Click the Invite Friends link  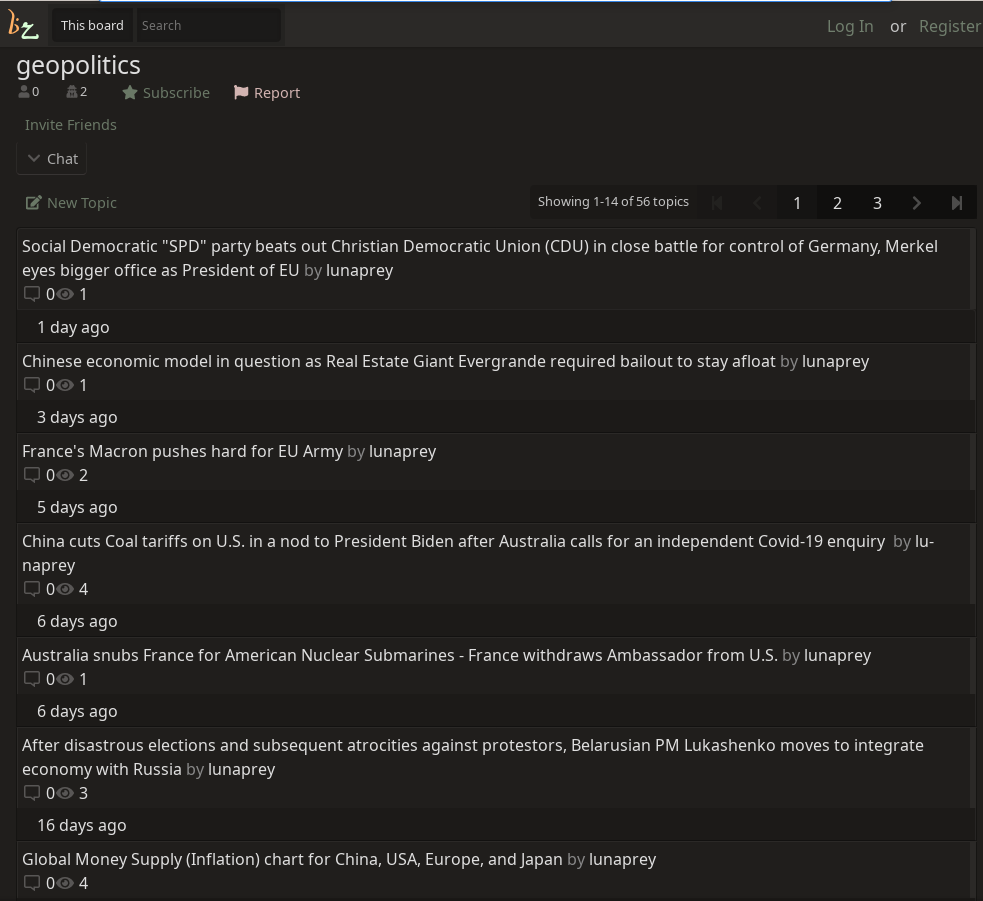71,125
